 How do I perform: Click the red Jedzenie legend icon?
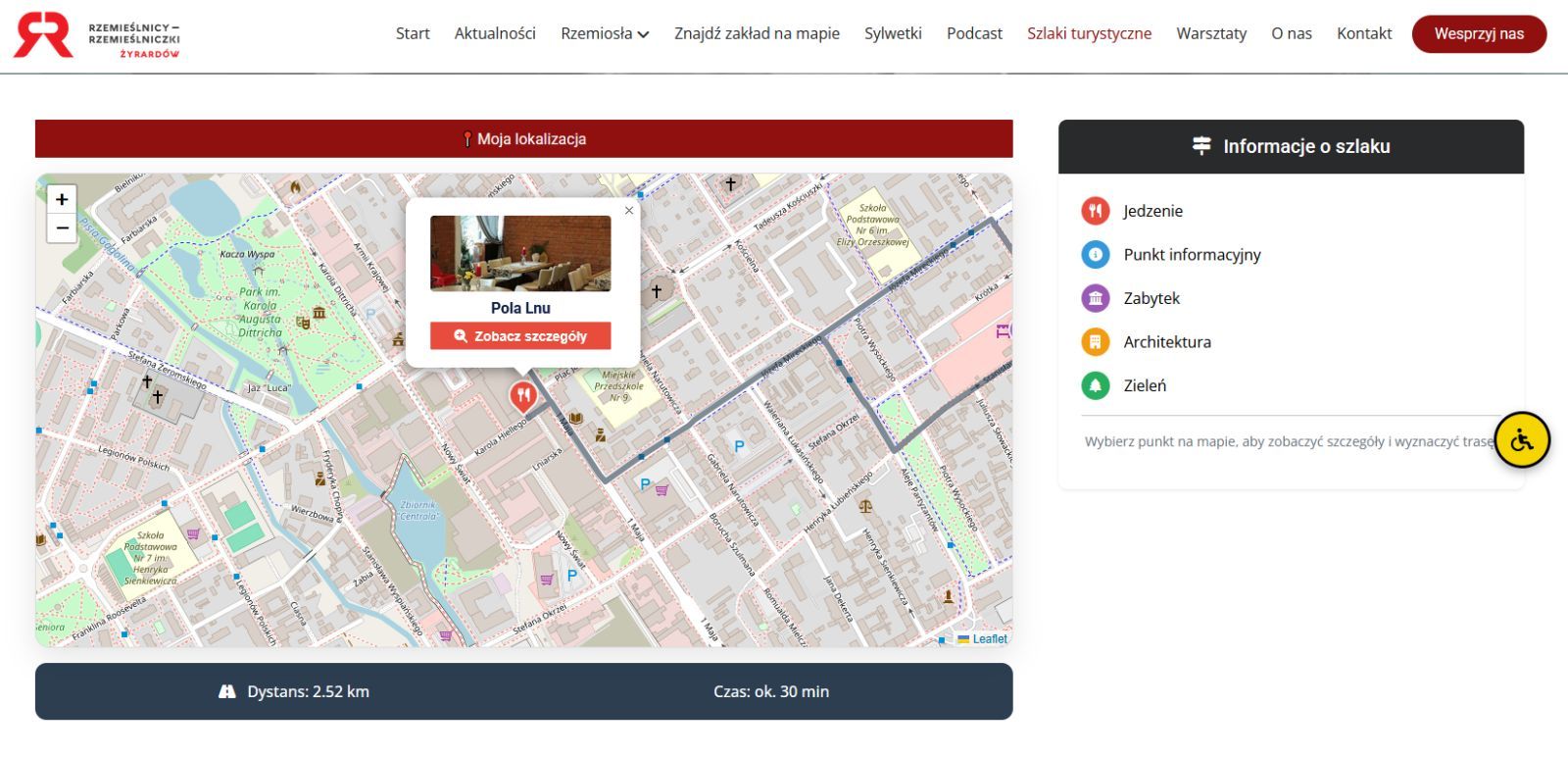pyautogui.click(x=1095, y=211)
